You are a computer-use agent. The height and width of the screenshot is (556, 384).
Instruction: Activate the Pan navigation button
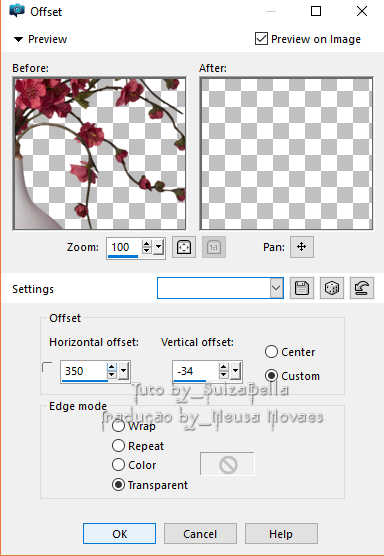(301, 247)
